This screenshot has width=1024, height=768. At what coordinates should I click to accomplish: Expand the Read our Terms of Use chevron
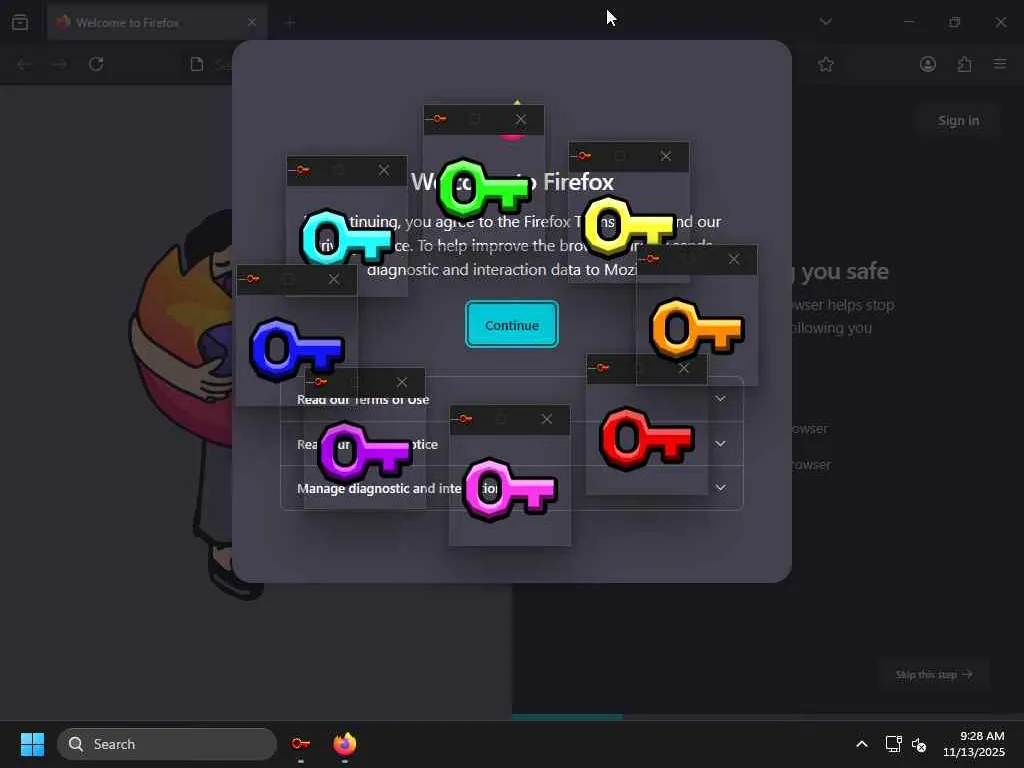point(720,398)
